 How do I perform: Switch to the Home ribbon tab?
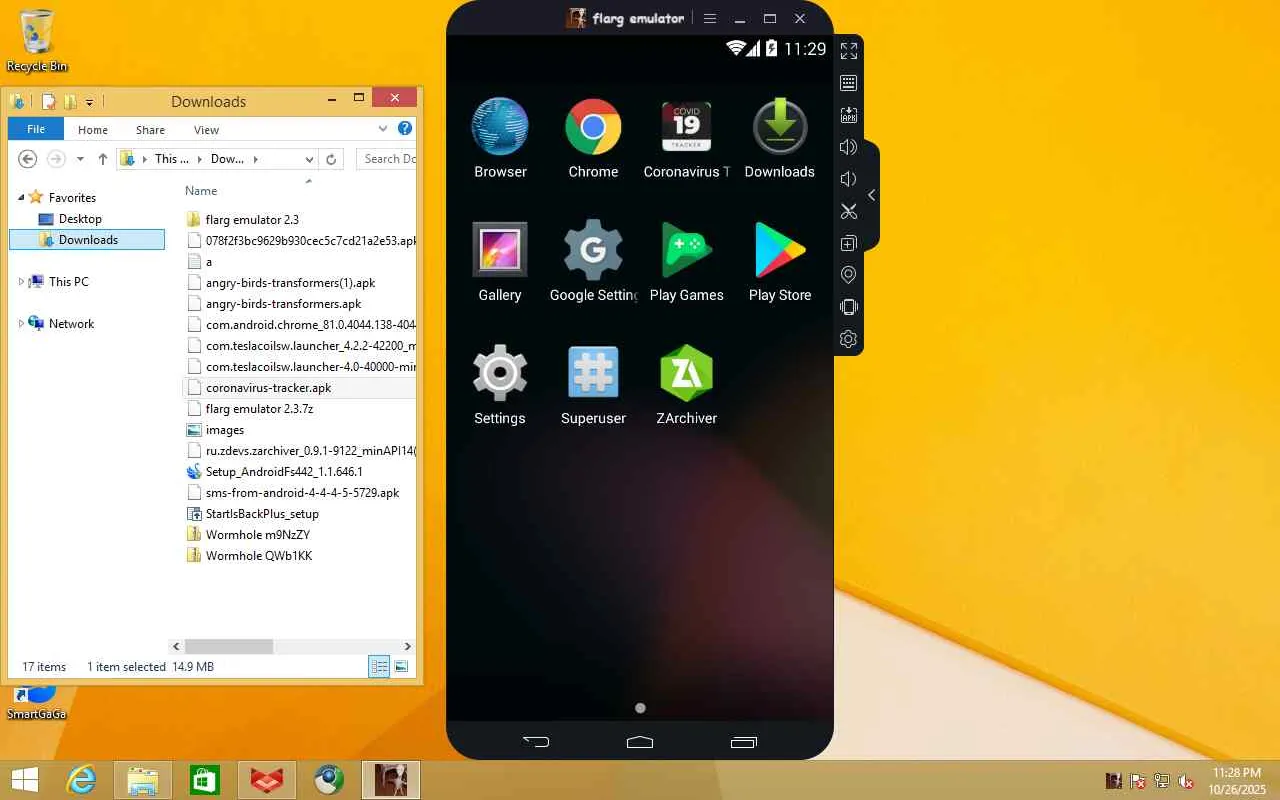pyautogui.click(x=93, y=130)
